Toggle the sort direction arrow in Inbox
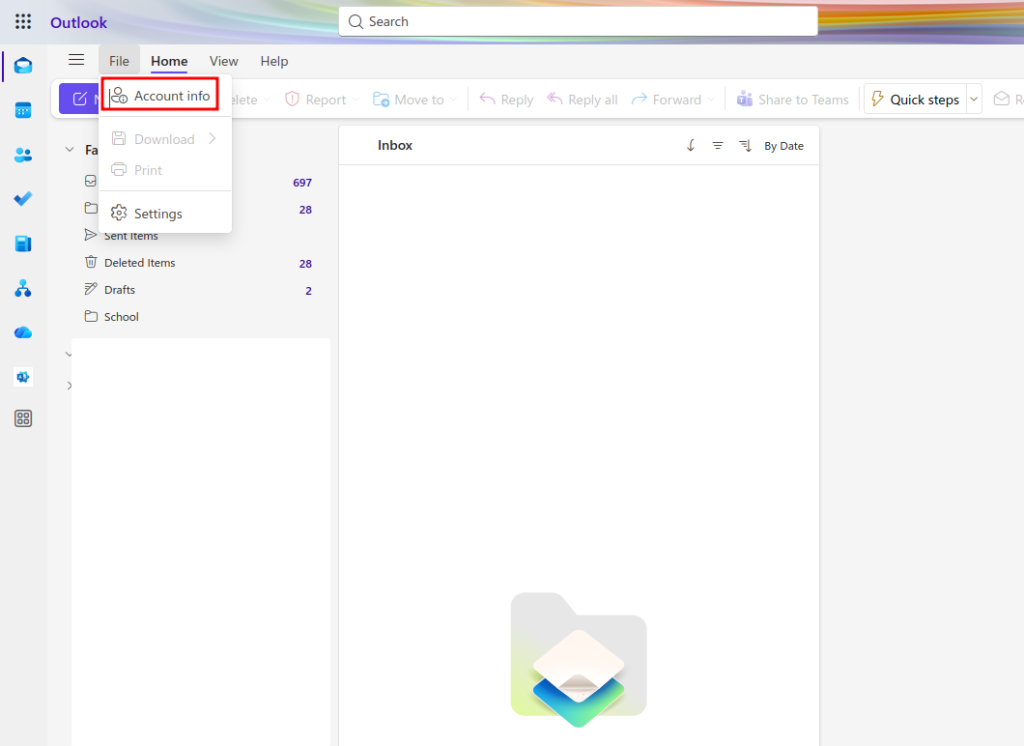 tap(690, 146)
